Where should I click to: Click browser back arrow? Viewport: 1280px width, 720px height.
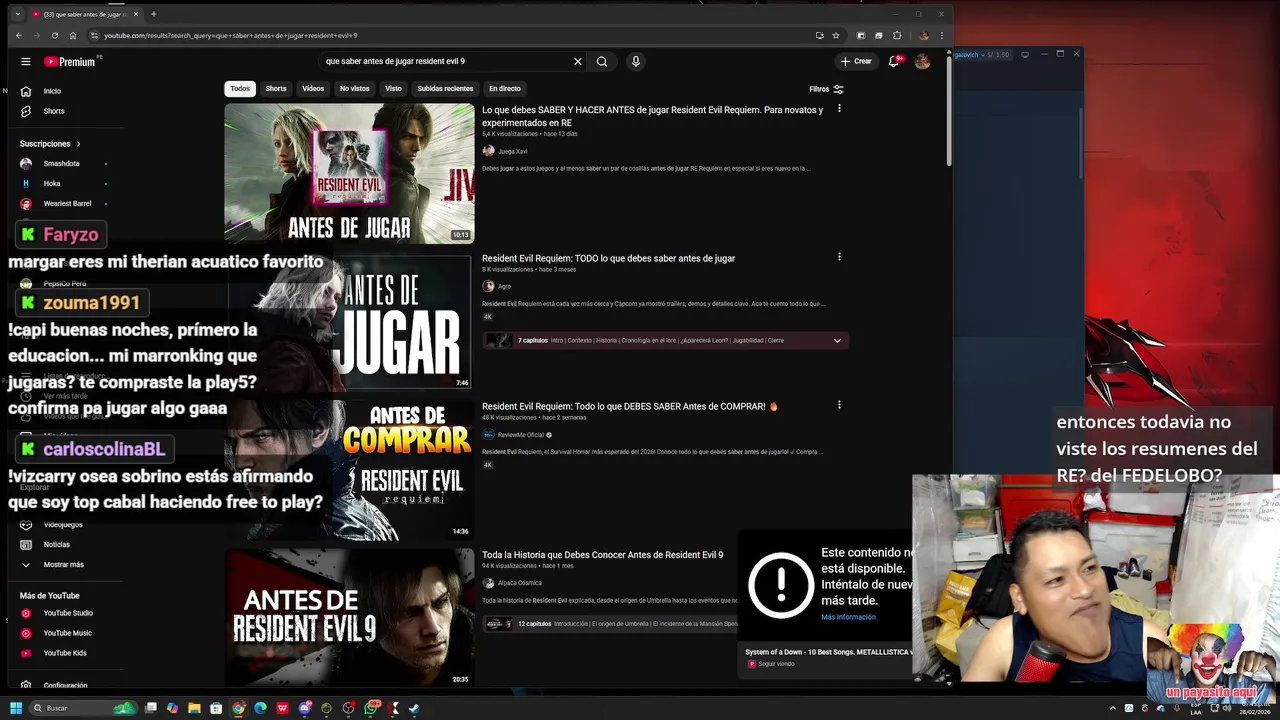tap(19, 35)
